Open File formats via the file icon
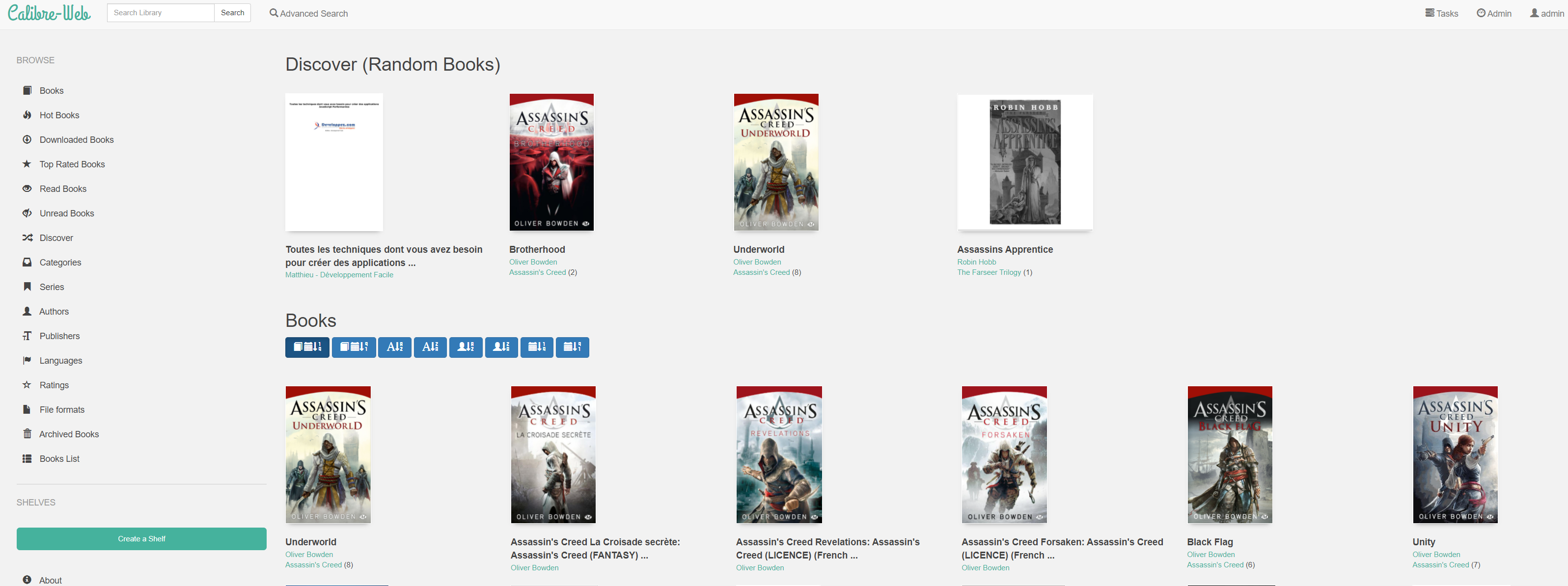 pos(27,409)
